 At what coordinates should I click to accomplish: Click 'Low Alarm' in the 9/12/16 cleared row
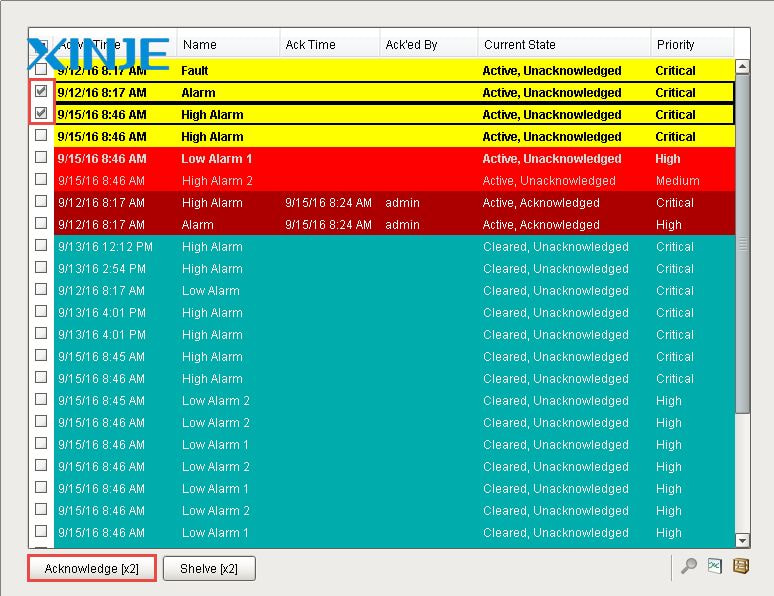coord(211,291)
